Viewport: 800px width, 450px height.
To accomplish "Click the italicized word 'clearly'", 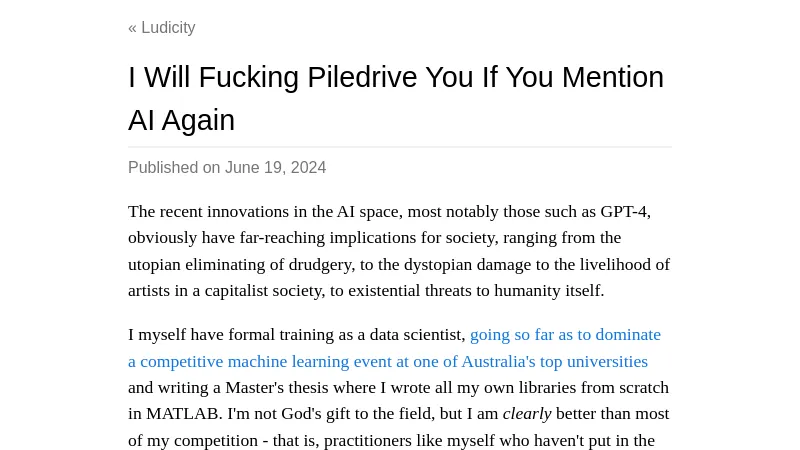I will point(527,413).
